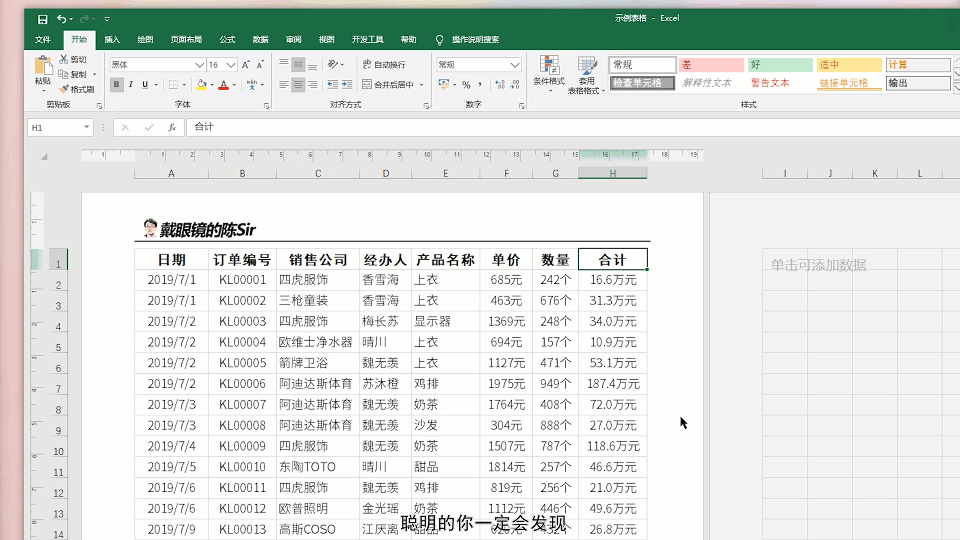Click the insert function fx icon
The height and width of the screenshot is (540, 960).
(x=173, y=127)
